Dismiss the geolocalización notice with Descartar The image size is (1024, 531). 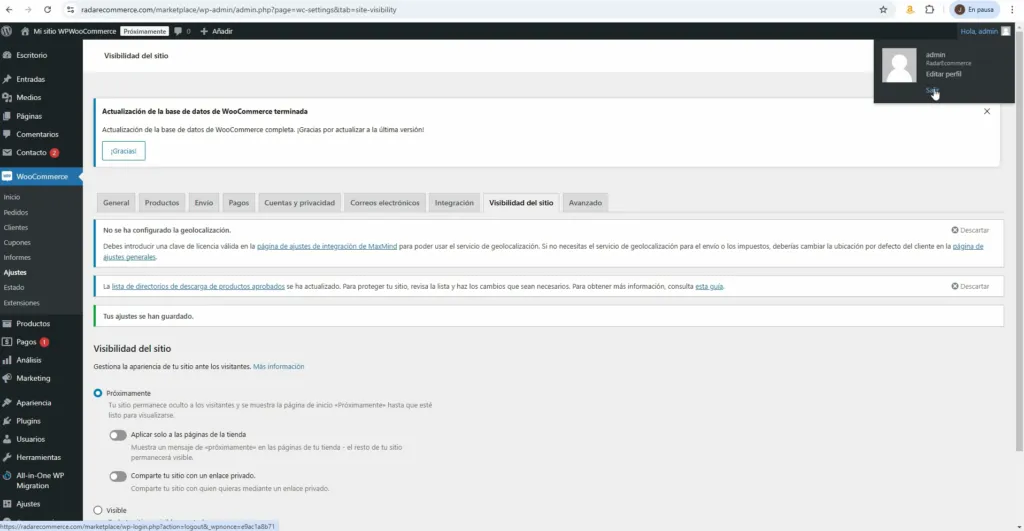tap(970, 231)
